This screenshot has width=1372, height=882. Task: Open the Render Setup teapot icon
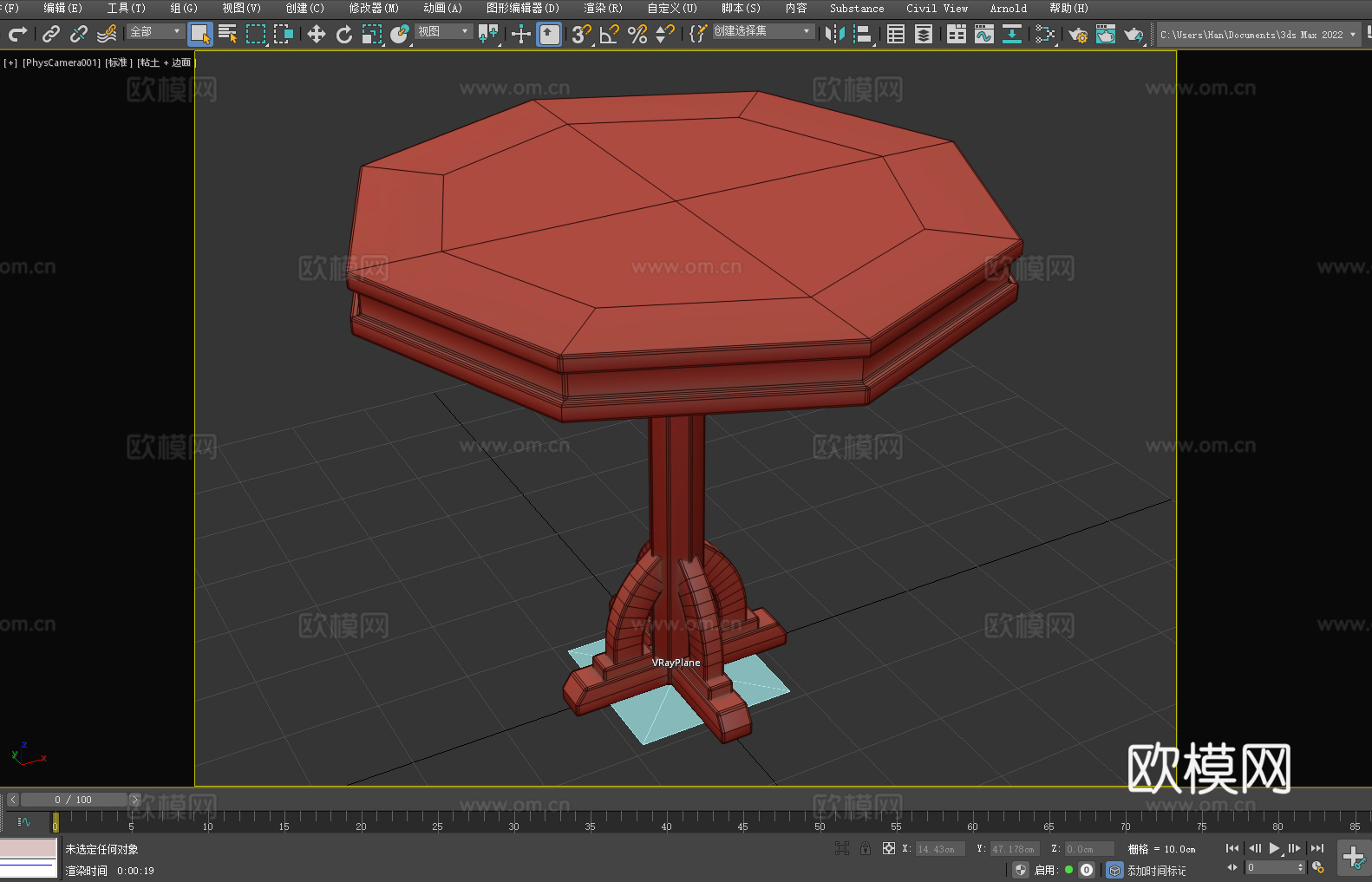1078,34
